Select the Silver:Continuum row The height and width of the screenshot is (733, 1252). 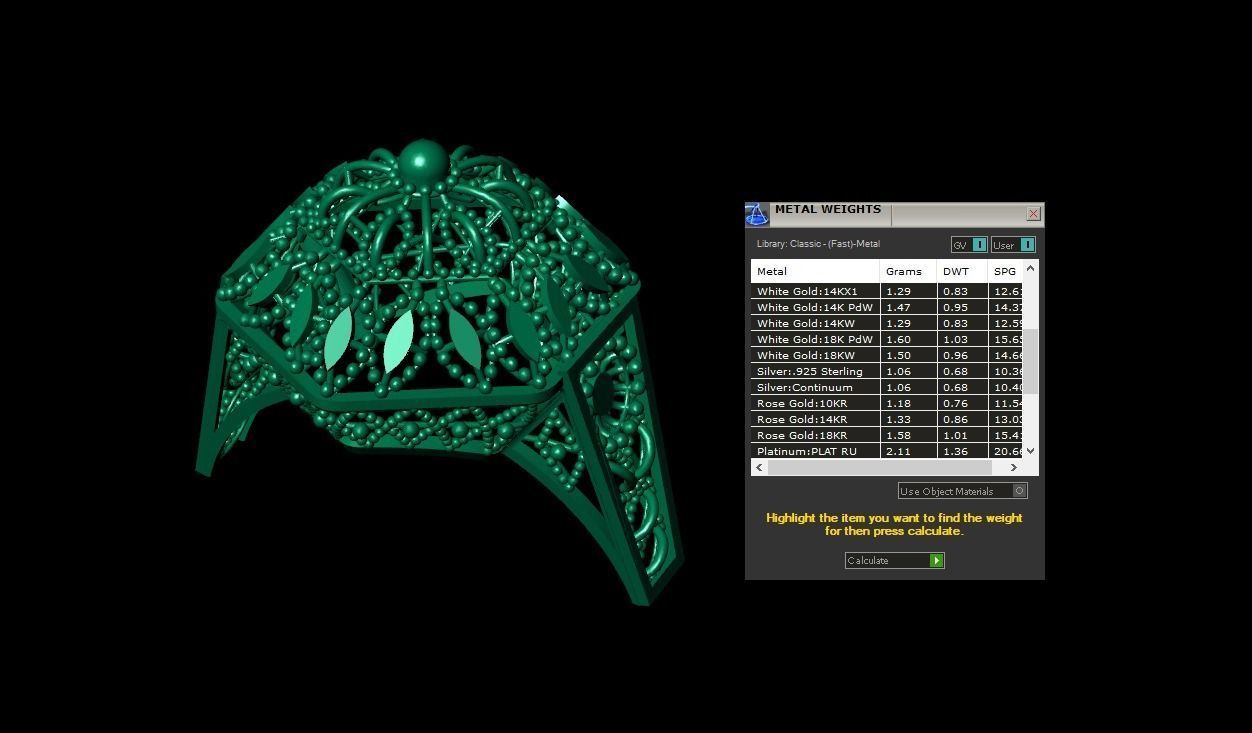(x=887, y=387)
